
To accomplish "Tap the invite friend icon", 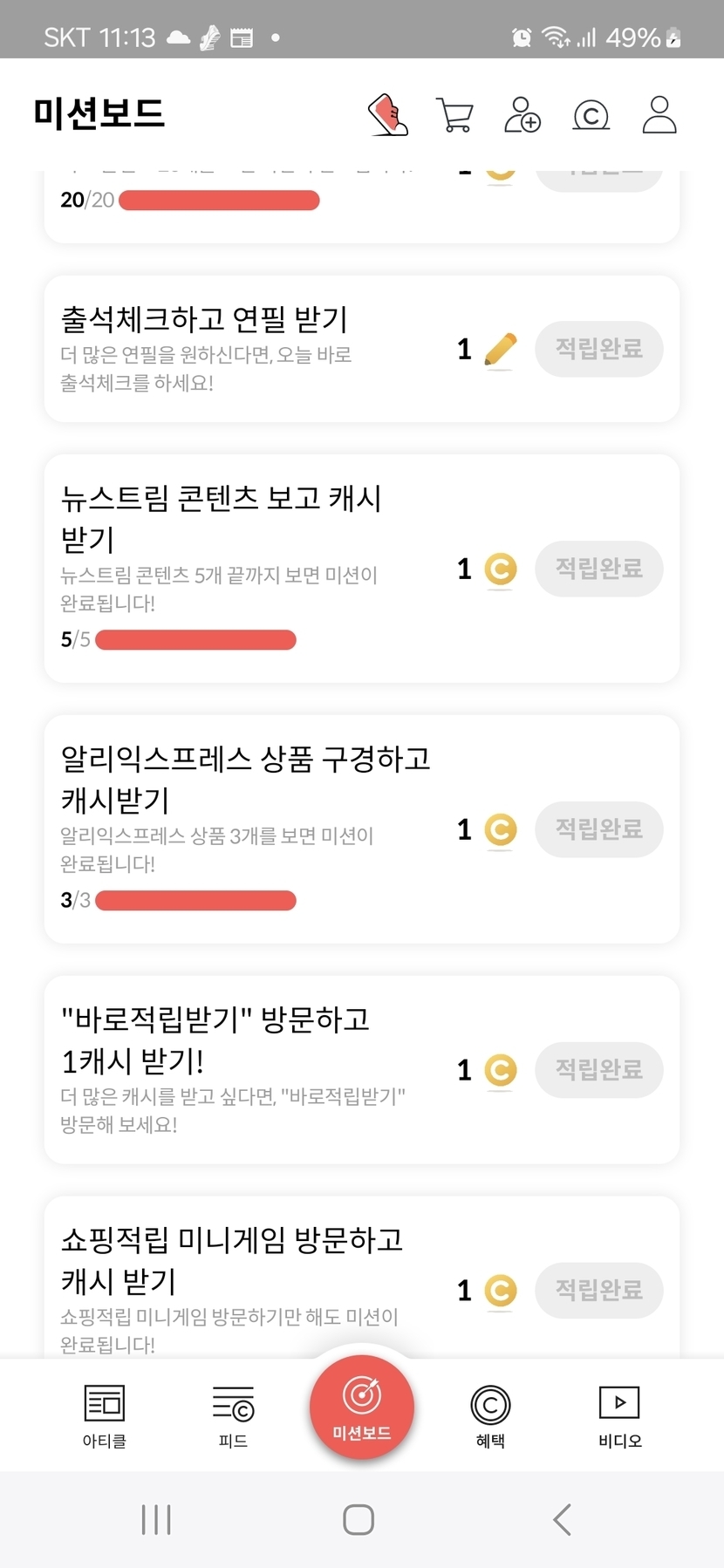I will pyautogui.click(x=522, y=115).
